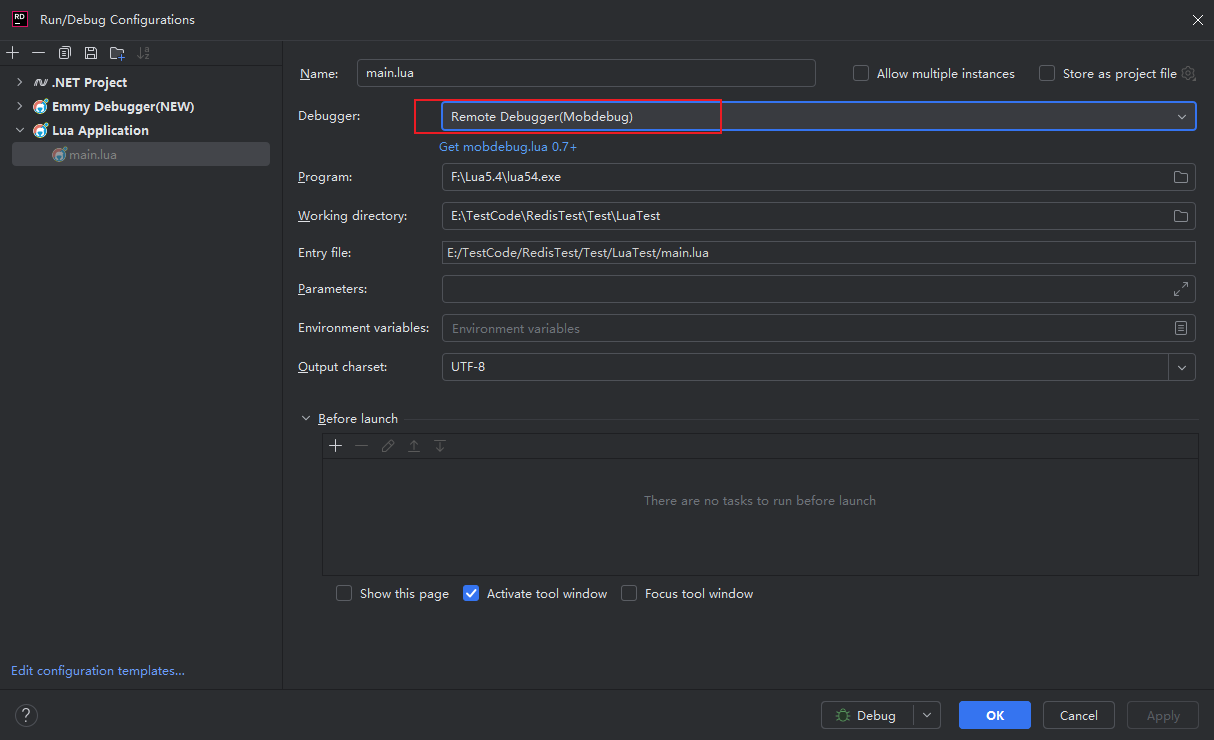
Task: Select main.lua configuration in tree
Action: pyautogui.click(x=141, y=154)
